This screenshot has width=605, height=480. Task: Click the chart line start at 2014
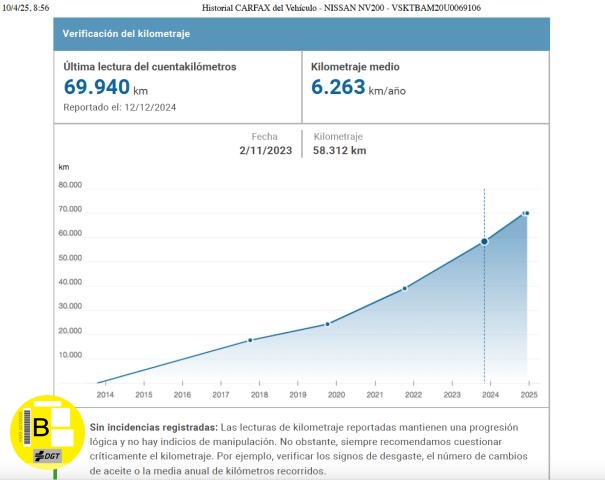[98, 382]
